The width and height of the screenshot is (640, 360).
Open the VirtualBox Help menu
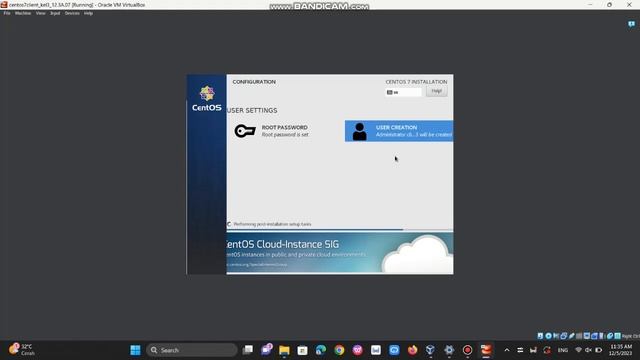click(89, 13)
